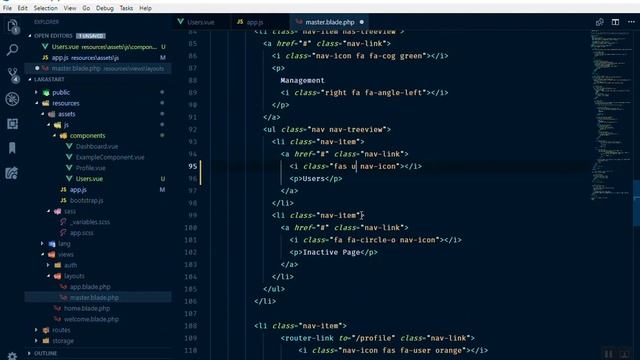Screen dimensions: 640x360
Task: Open the Extensions view in activity bar
Action: 12,124
